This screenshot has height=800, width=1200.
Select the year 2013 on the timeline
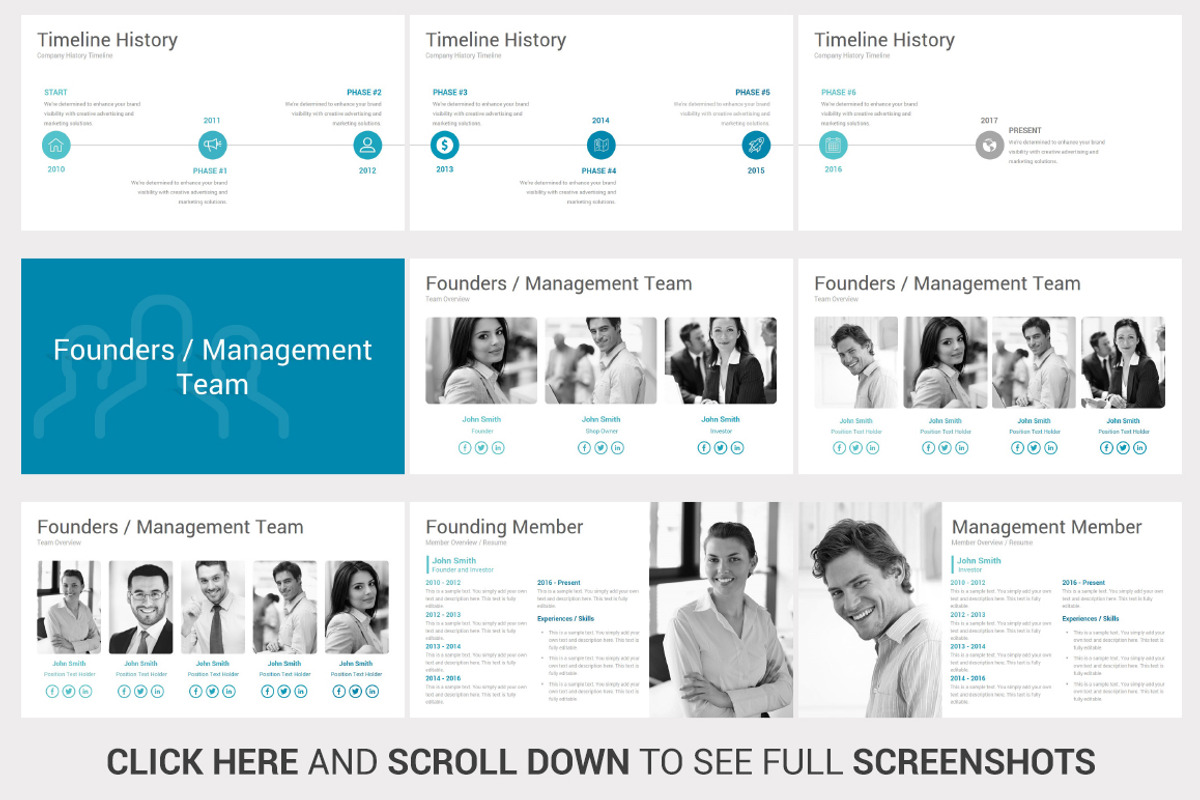(445, 170)
